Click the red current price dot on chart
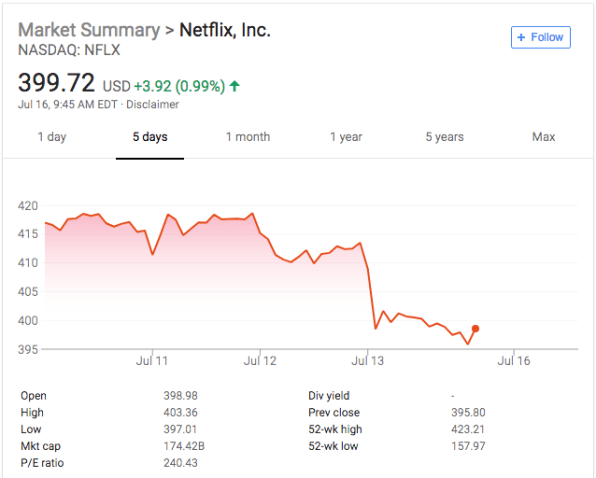Viewport: 596px width, 478px height. [476, 329]
